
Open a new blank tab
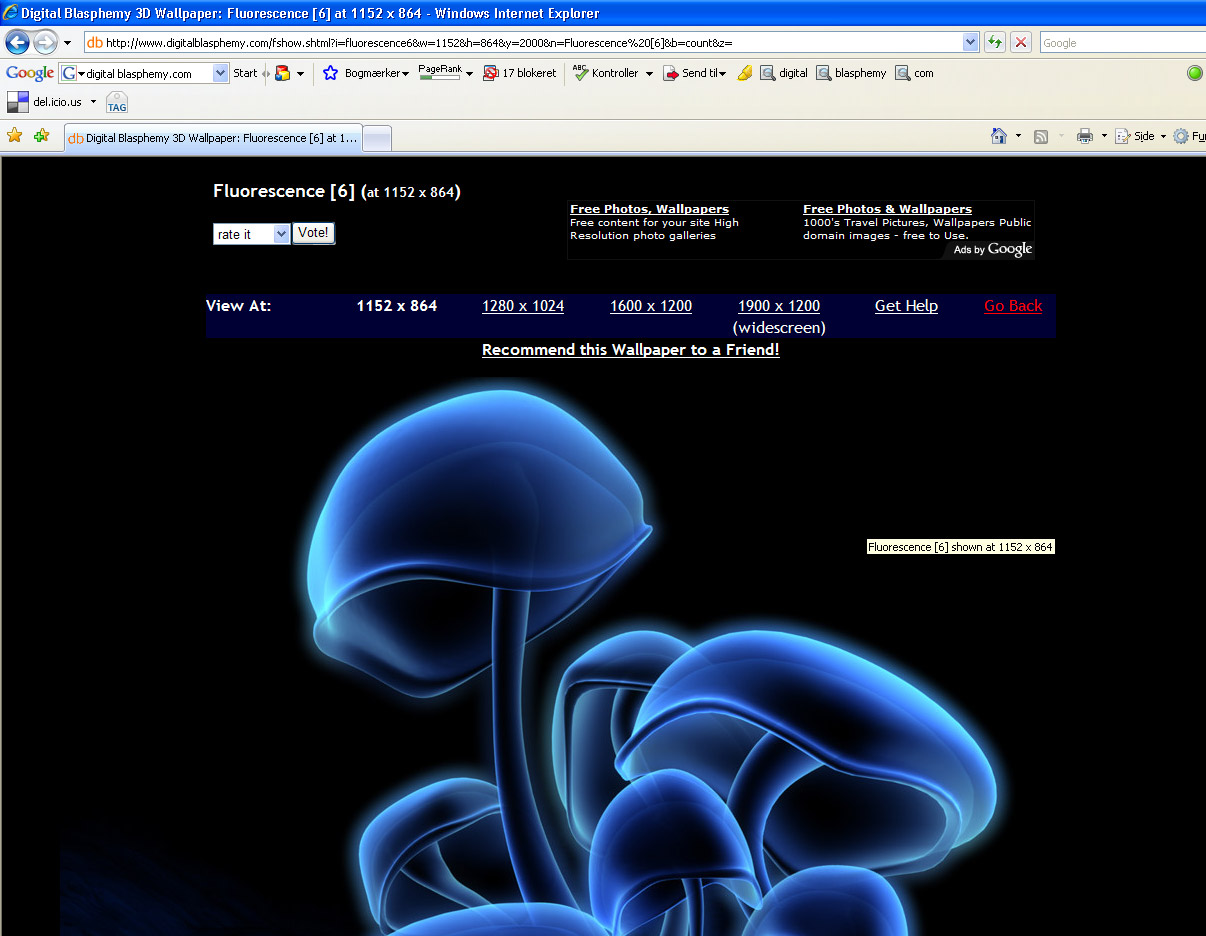pos(376,139)
